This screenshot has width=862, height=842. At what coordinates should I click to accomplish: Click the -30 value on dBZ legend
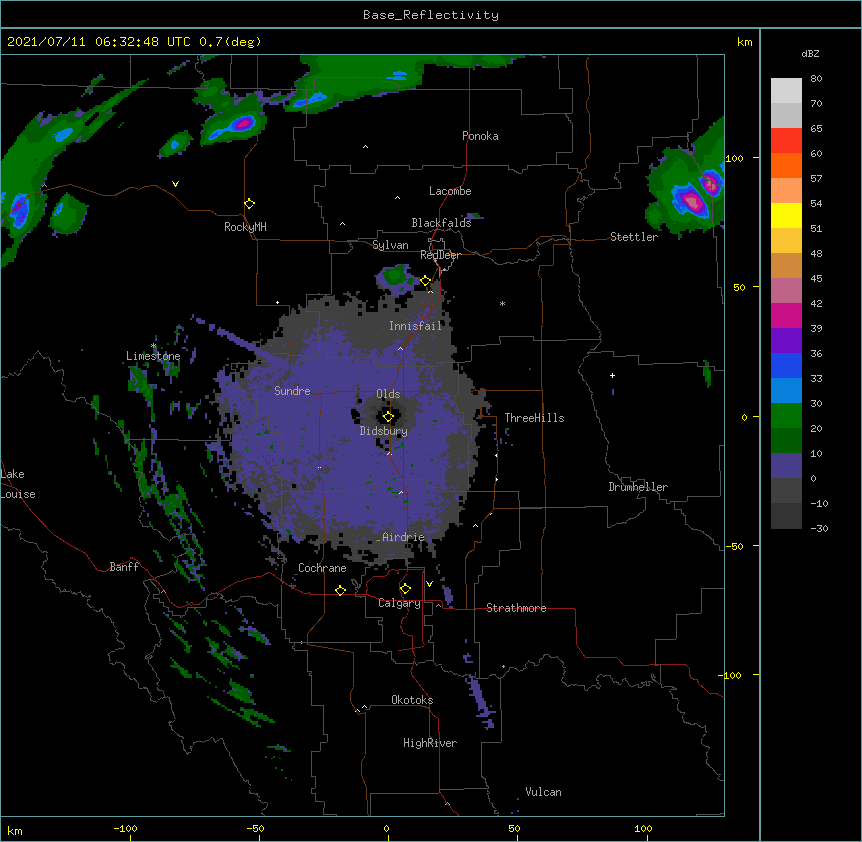[819, 529]
